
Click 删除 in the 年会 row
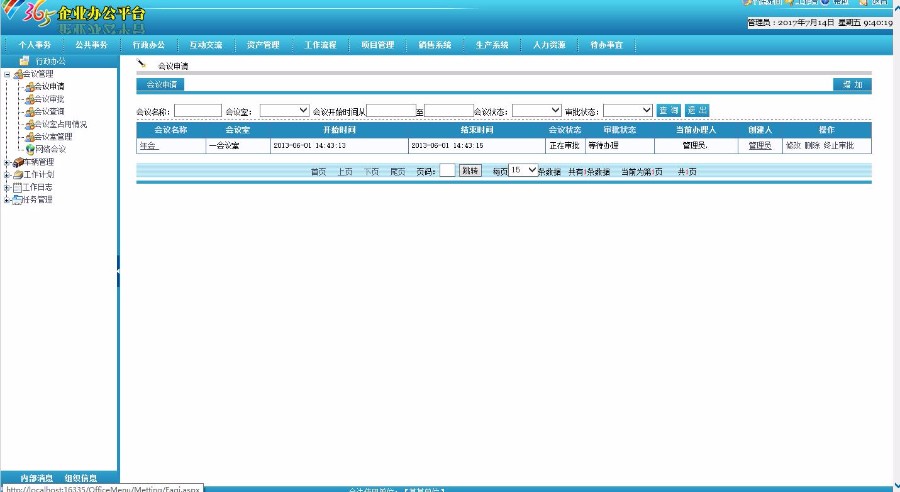tap(812, 146)
